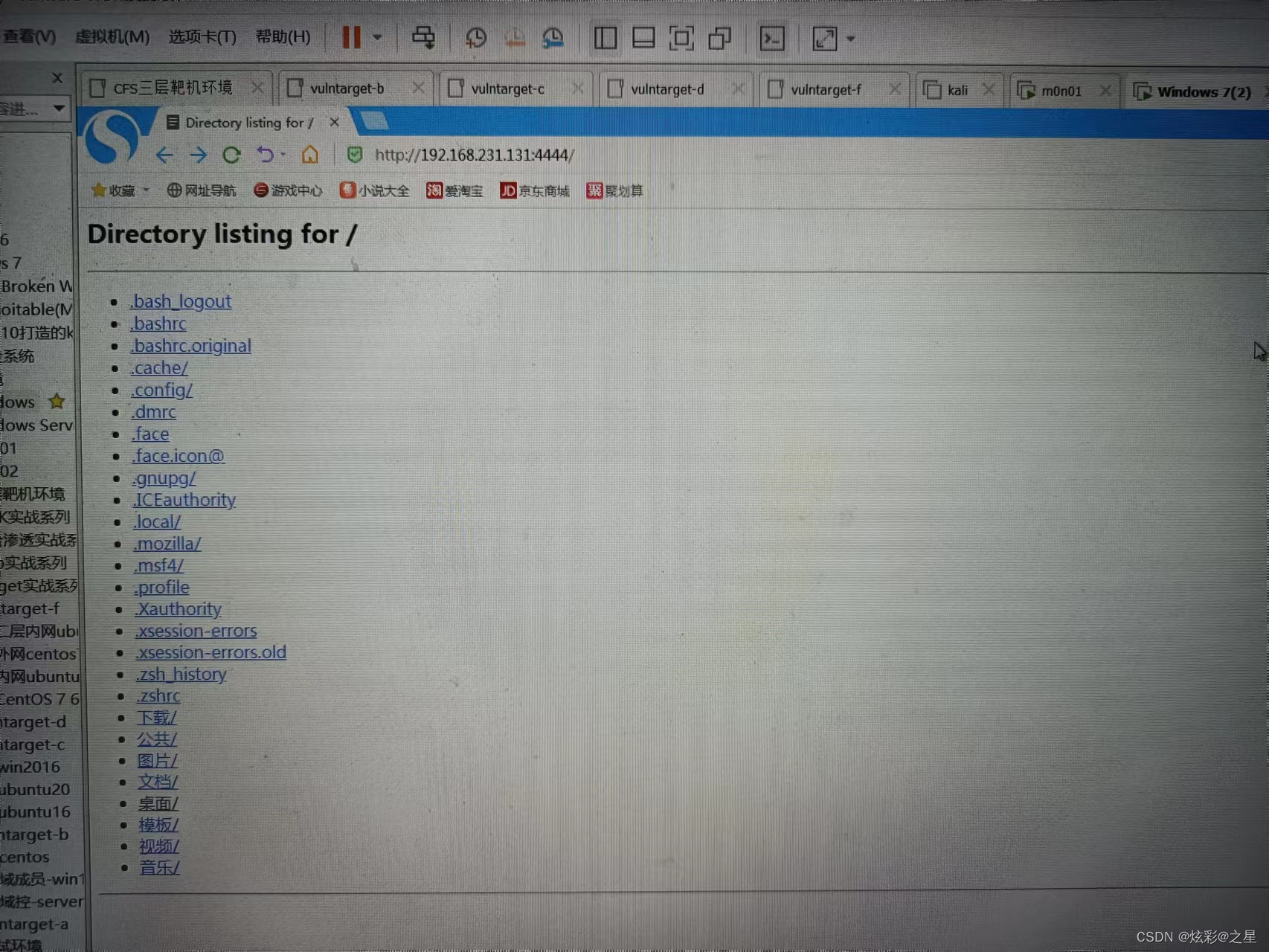Click the browser forward arrow
The width and height of the screenshot is (1269, 952).
[198, 155]
